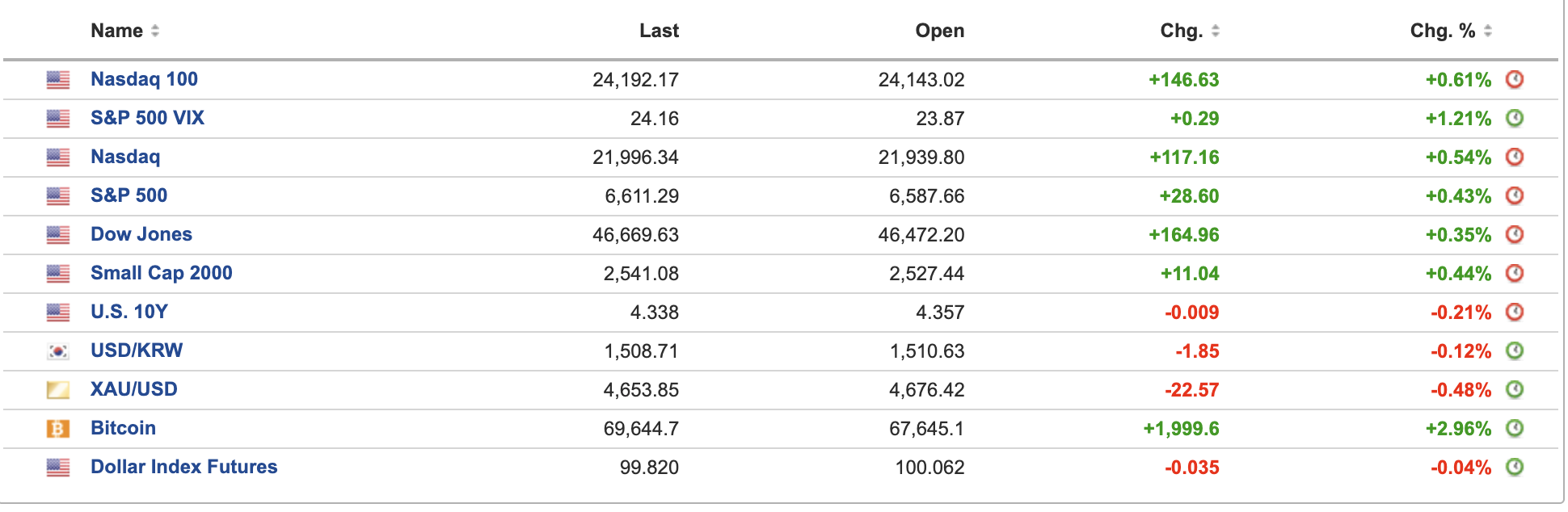This screenshot has width=1568, height=512.
Task: Click the South Korea flag beside USD/KRW
Action: coord(58,350)
